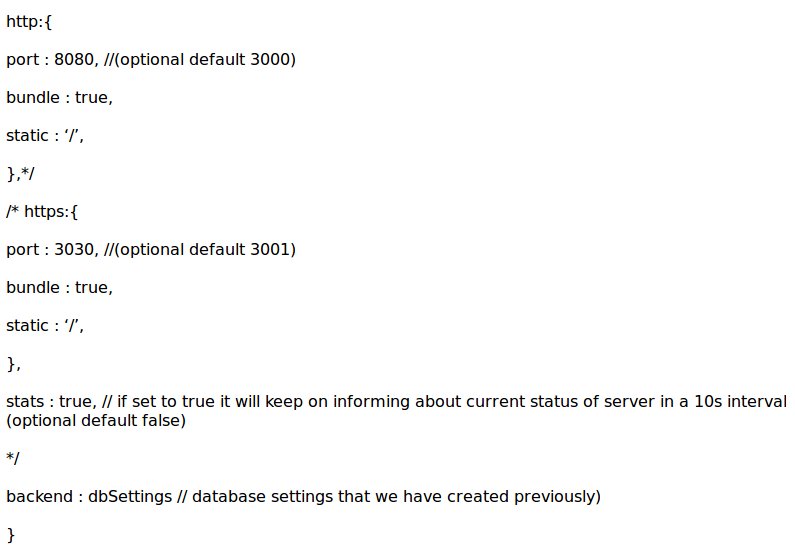Click "bundle : true" in the http block

[x=59, y=97]
